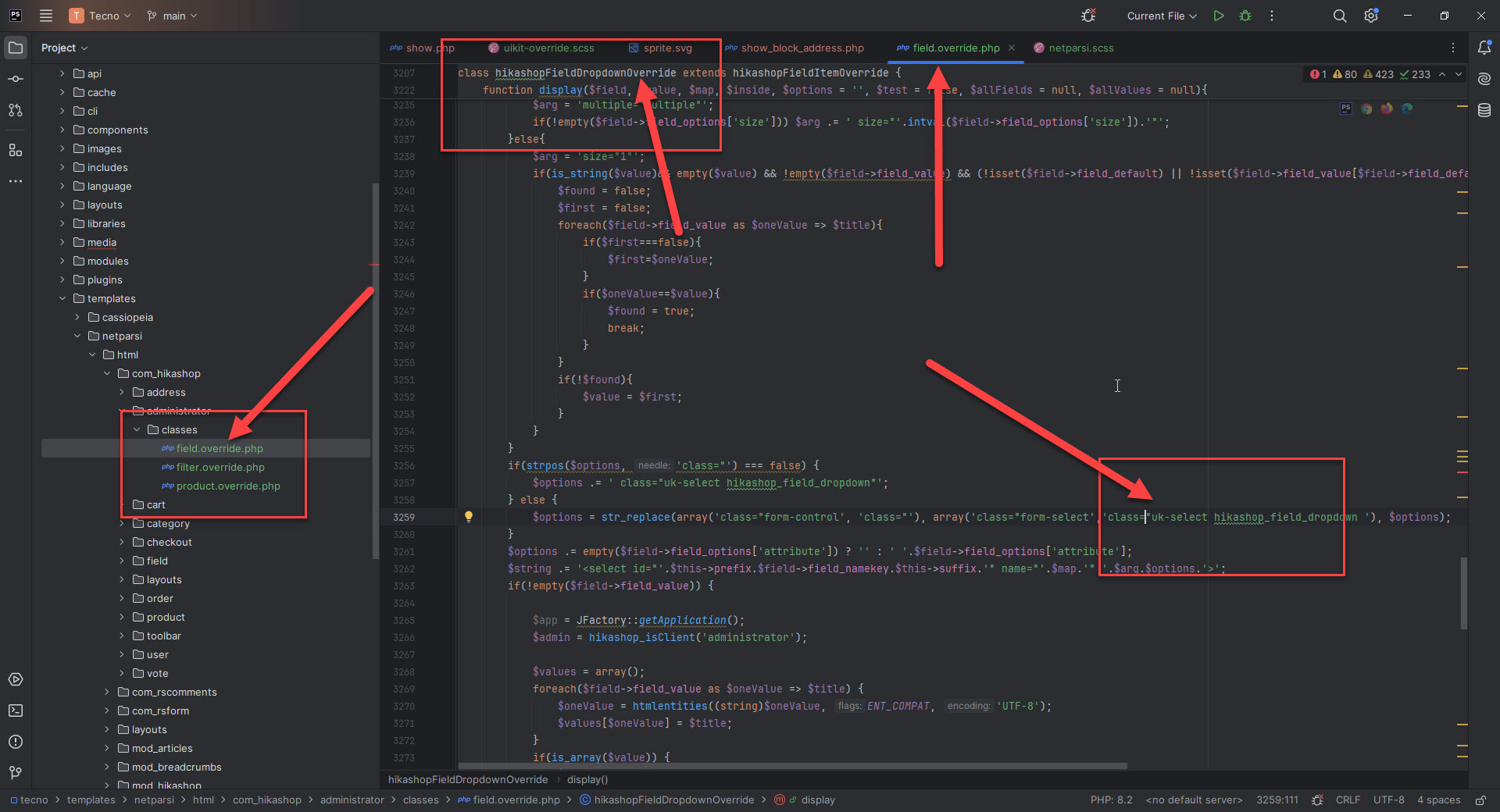Open Notifications bell icon
This screenshot has height=812, width=1500.
(1484, 48)
